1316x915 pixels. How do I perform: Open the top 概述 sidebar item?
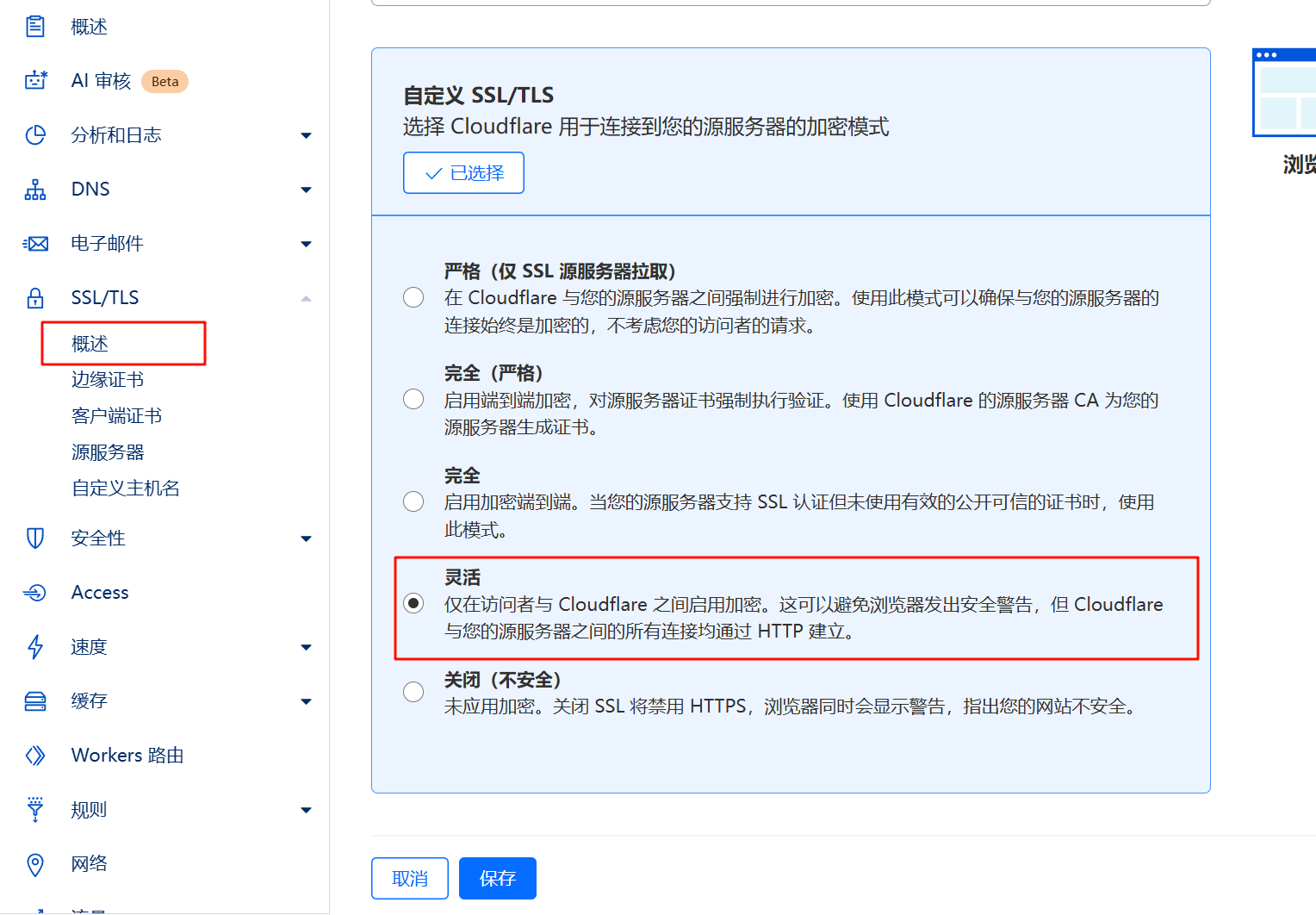[89, 27]
